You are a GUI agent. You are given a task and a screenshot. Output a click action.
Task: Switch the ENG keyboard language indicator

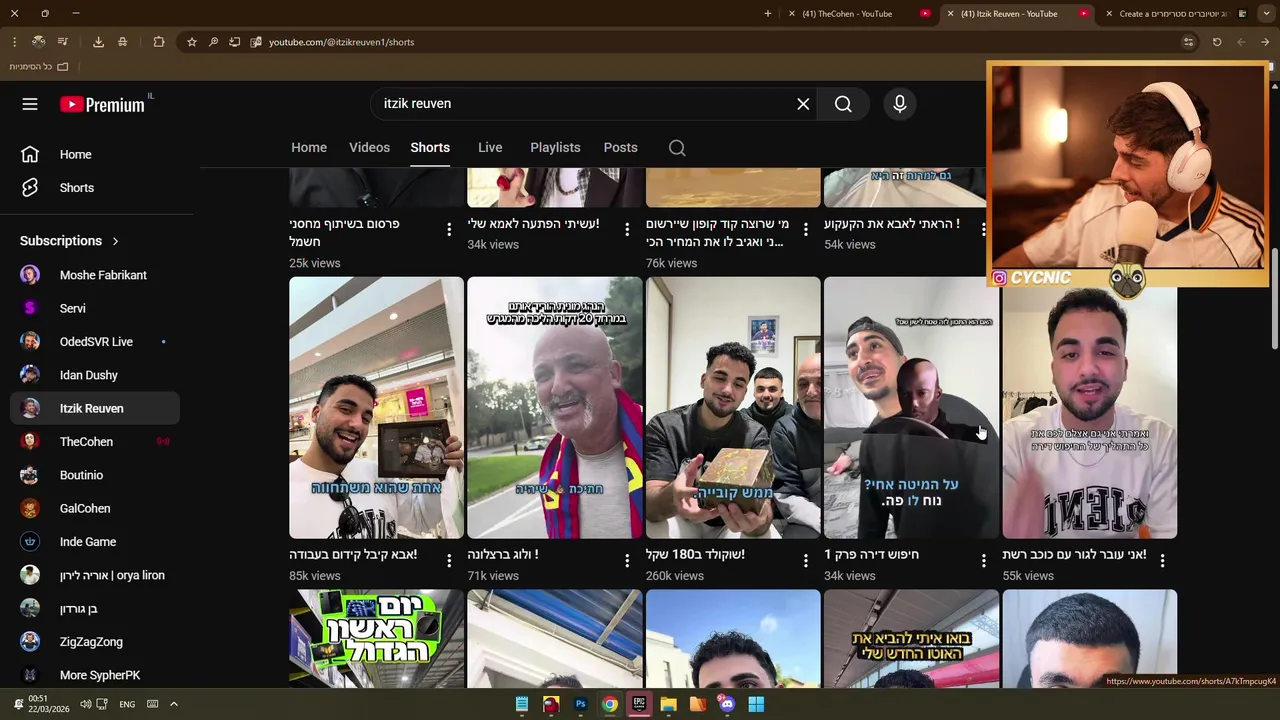127,704
